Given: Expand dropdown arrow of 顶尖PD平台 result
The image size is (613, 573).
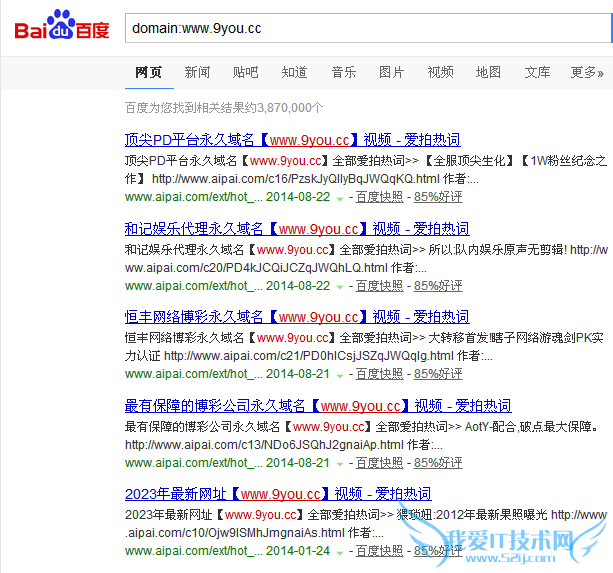Looking at the screenshot, I should (x=340, y=199).
